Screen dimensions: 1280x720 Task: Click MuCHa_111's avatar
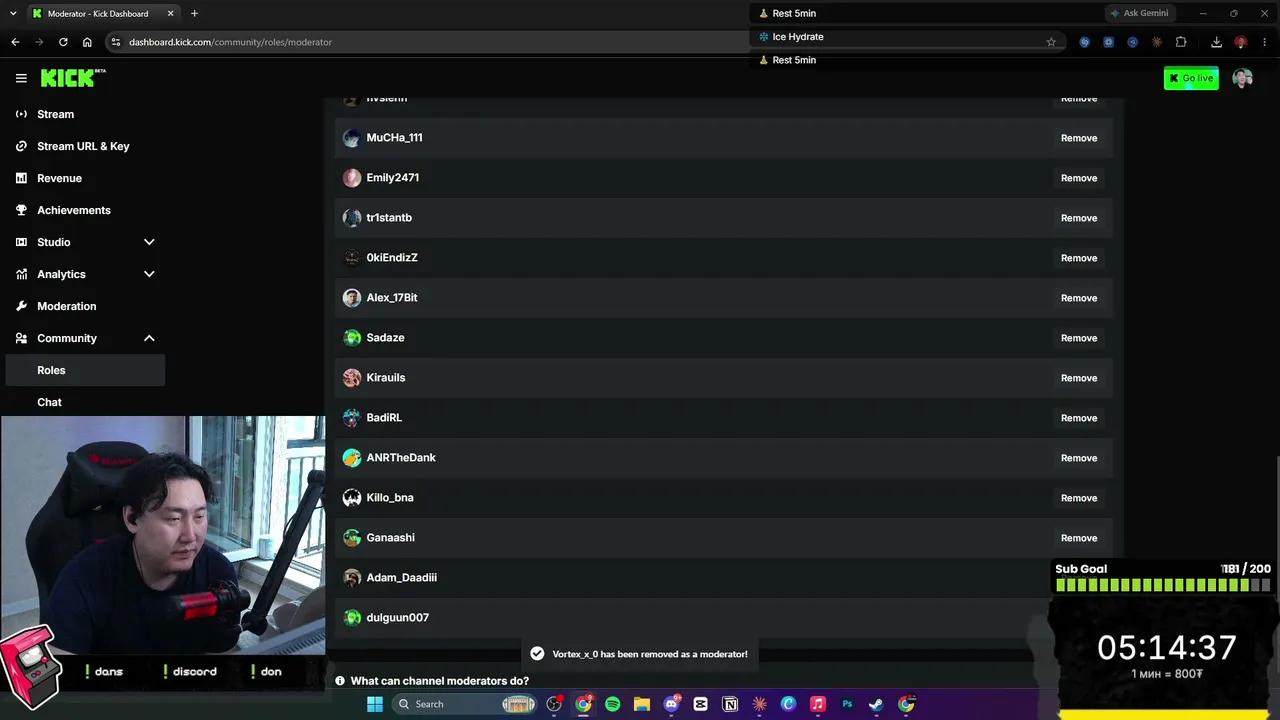point(352,138)
